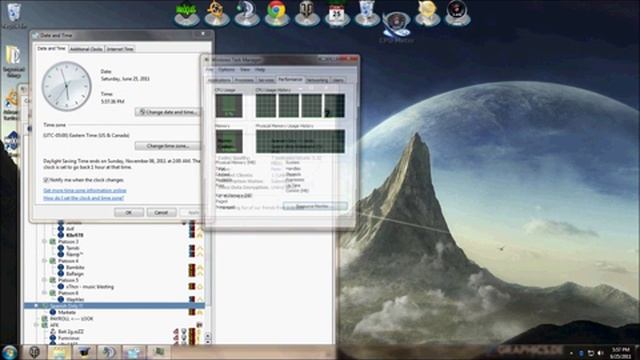Toggle Notify me when clock changes
Viewport: 640px width, 360px height.
46,180
